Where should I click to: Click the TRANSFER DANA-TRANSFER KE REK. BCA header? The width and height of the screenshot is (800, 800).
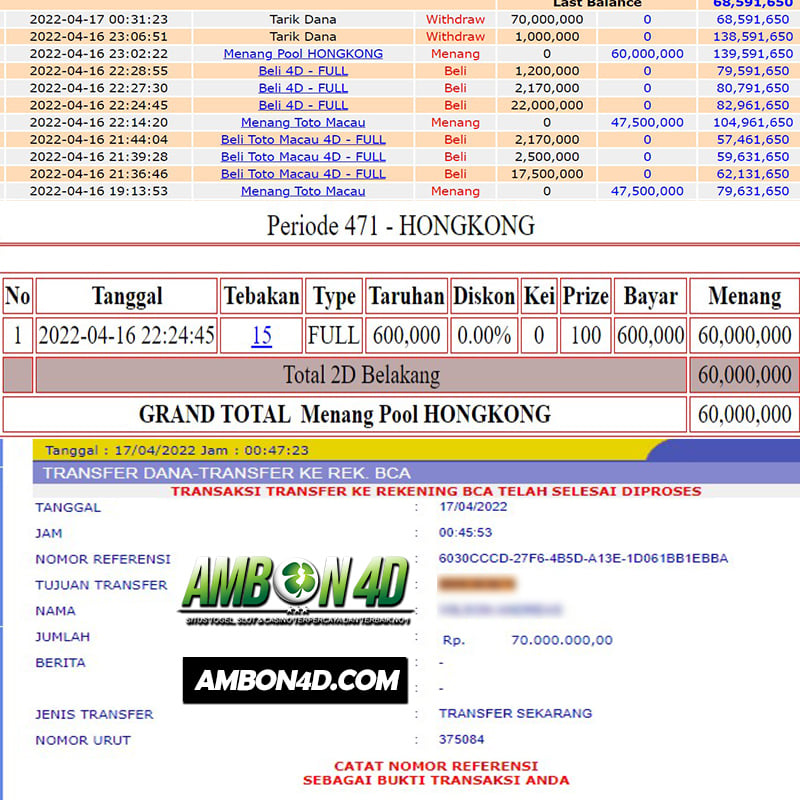(227, 473)
